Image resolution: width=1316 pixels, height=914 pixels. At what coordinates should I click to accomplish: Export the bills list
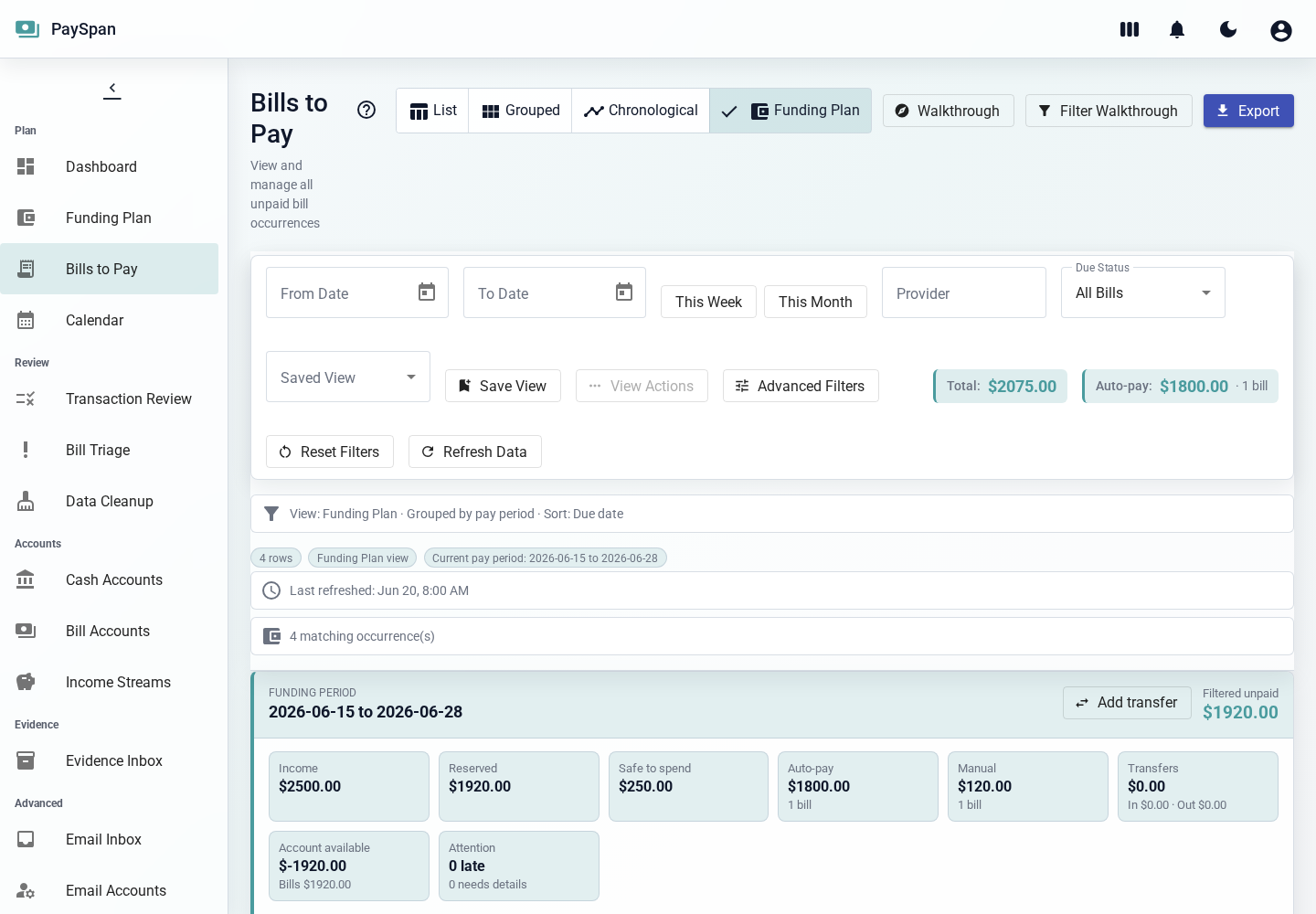coord(1248,111)
